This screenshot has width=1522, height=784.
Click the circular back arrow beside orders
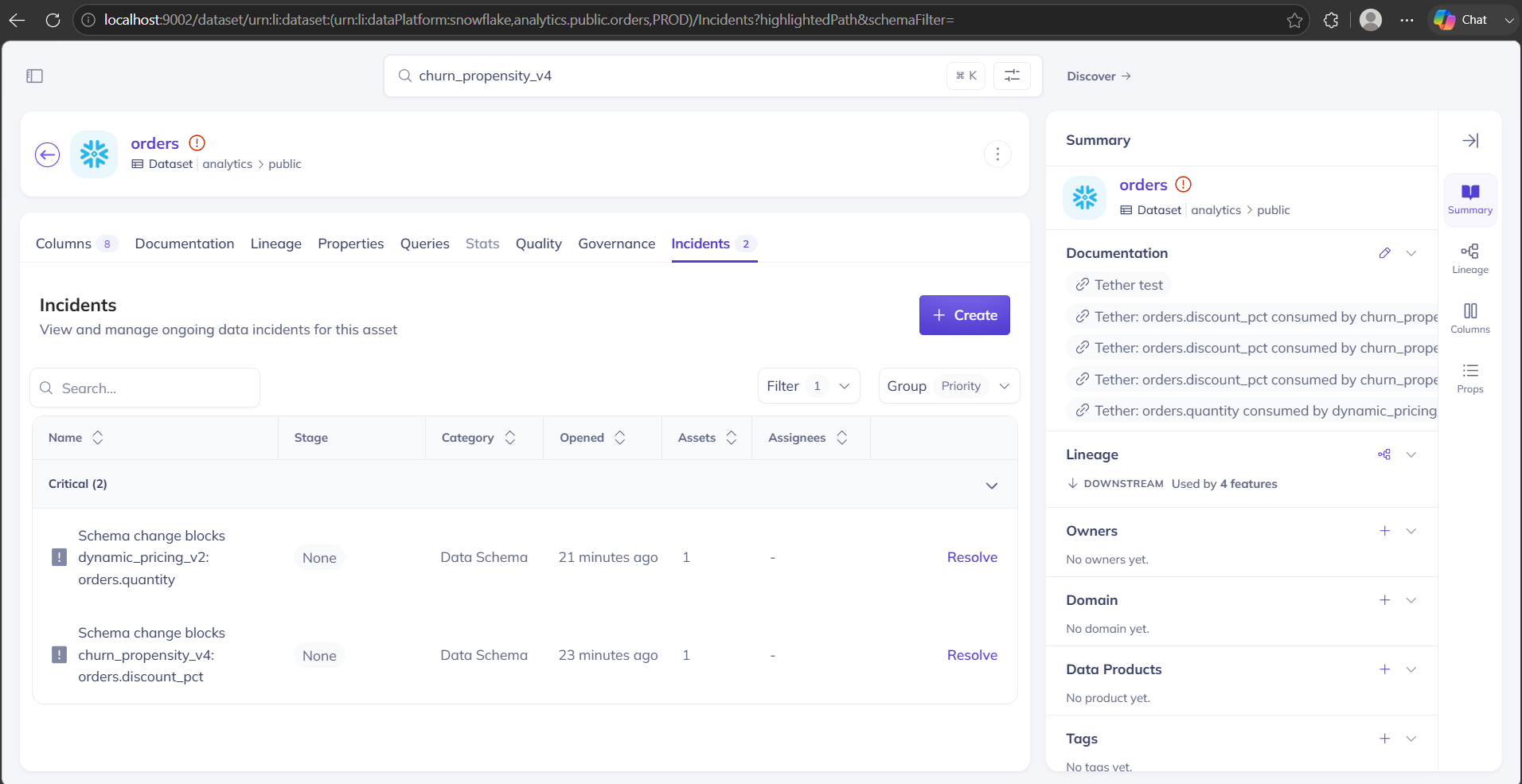[x=48, y=154]
